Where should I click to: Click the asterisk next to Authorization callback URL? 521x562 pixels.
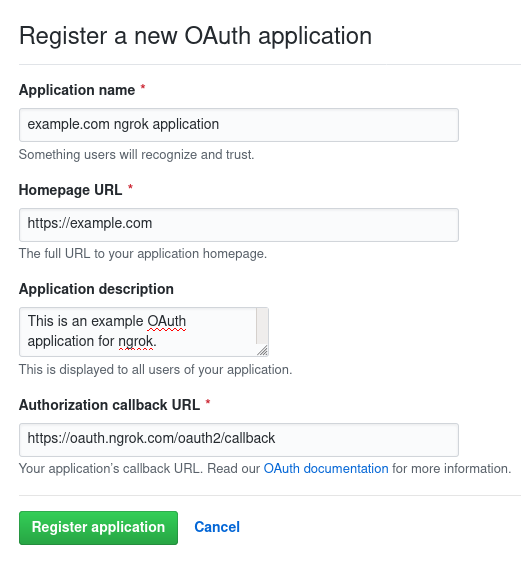208,402
